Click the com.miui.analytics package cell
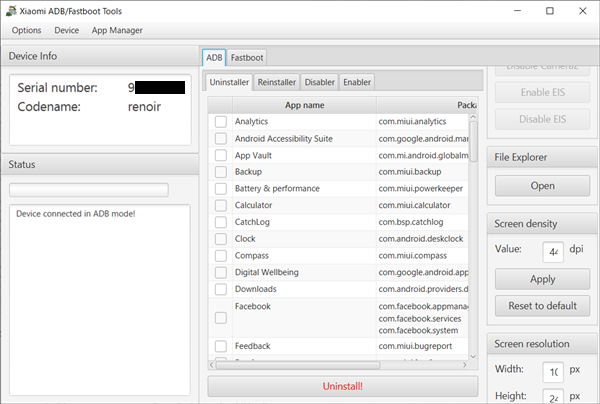The height and width of the screenshot is (404, 600). tap(423, 122)
